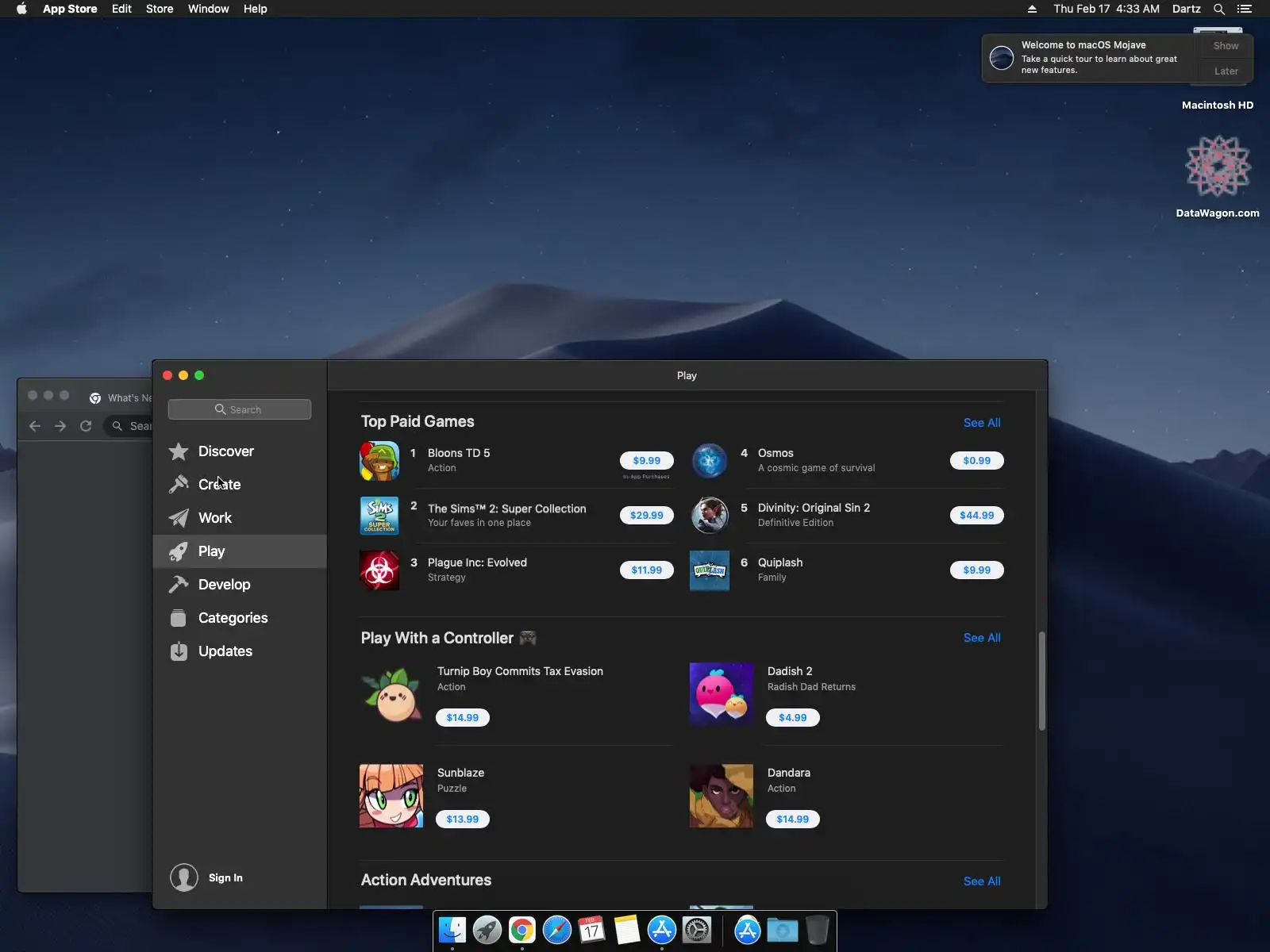Screen dimensions: 1270x952
Task: Open the Dandara game artwork
Action: 722,797
